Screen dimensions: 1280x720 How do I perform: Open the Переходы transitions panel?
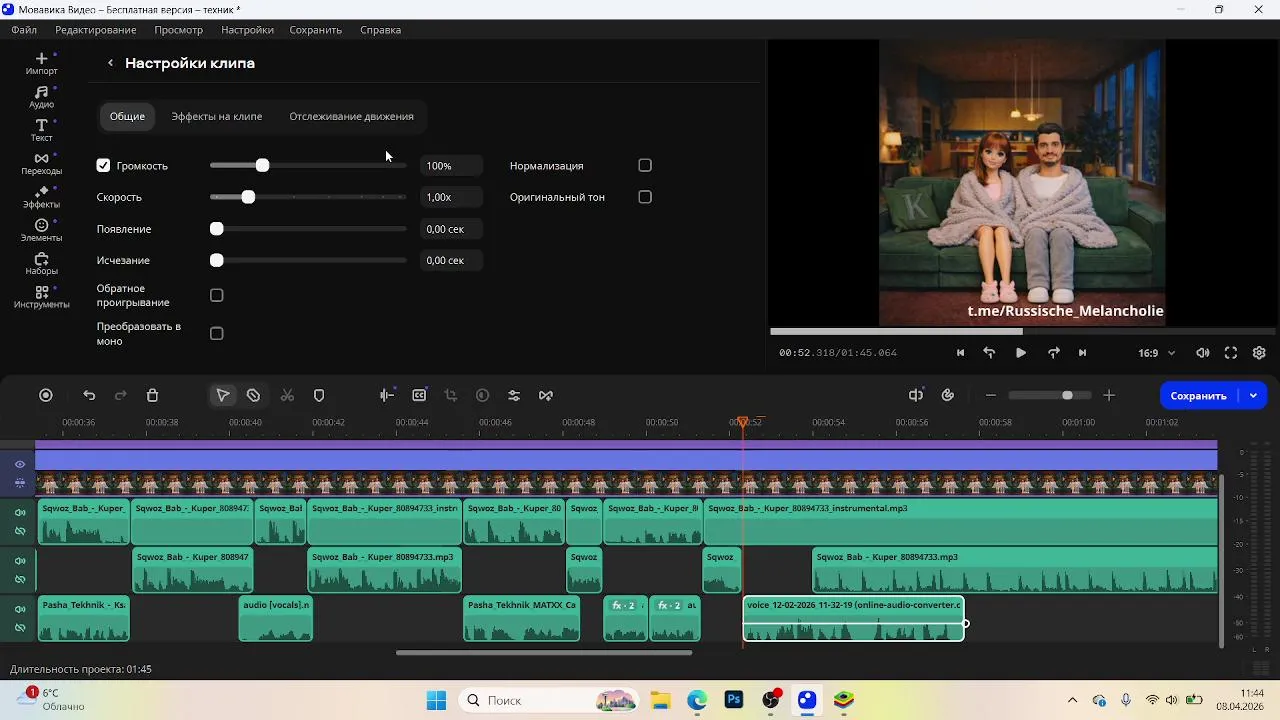(41, 163)
